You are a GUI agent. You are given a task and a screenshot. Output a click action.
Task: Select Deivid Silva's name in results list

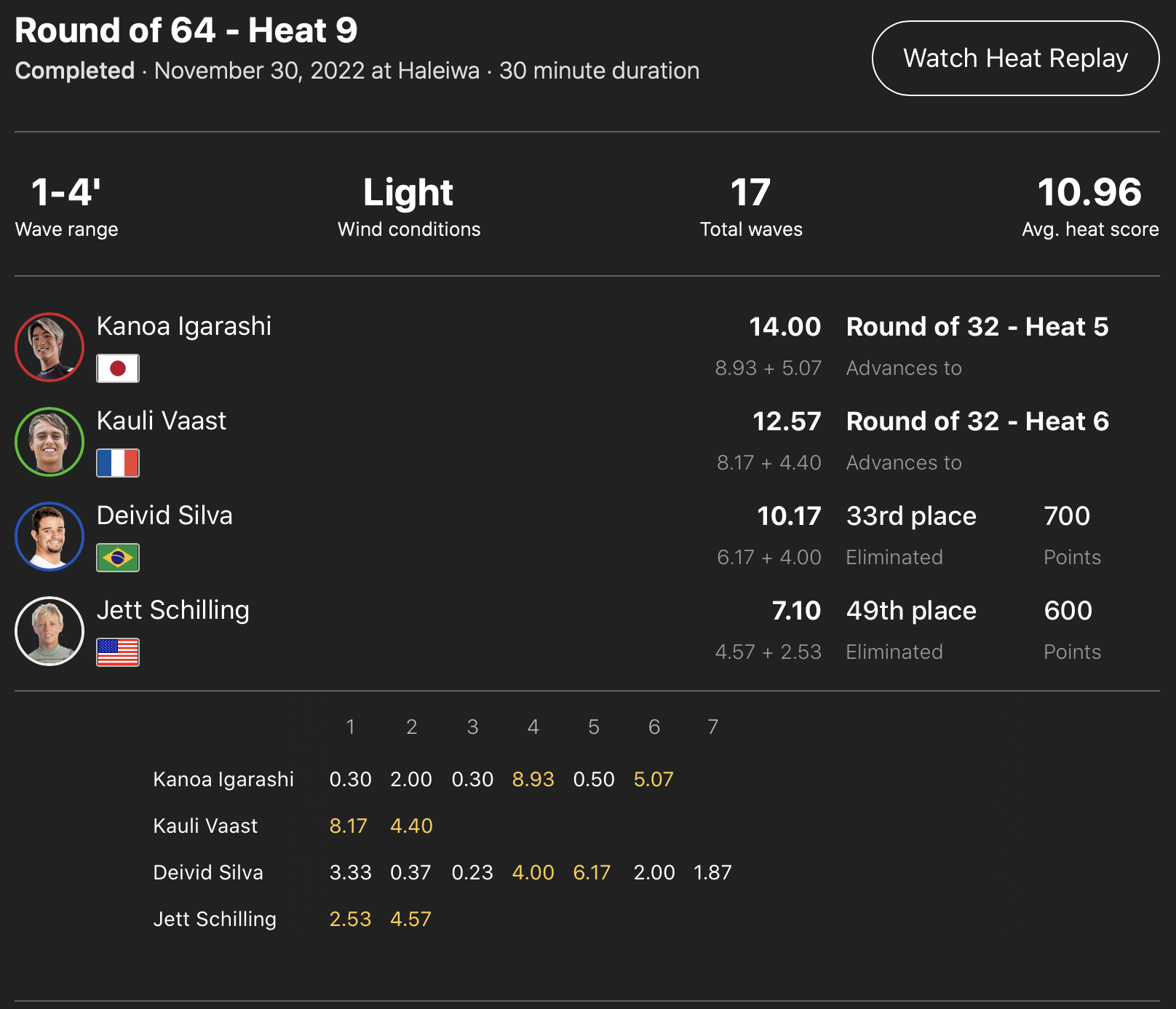[164, 515]
